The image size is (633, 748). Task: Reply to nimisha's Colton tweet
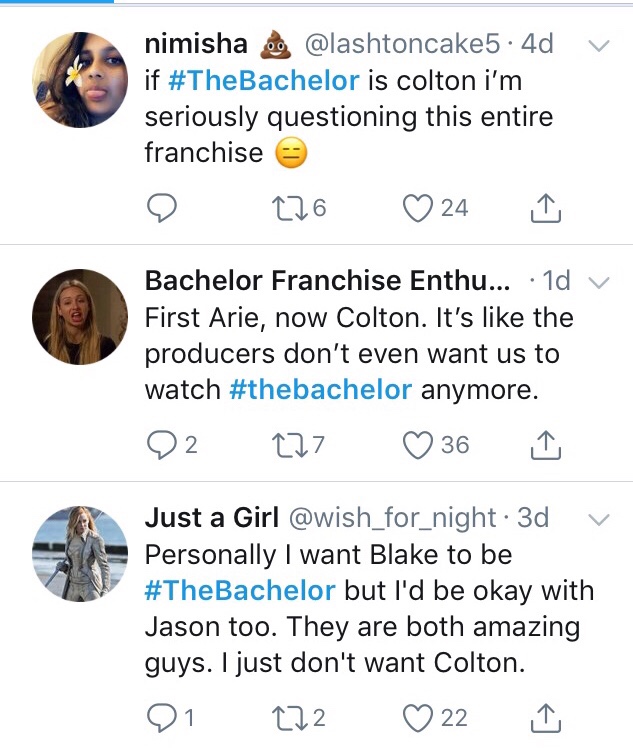[162, 207]
